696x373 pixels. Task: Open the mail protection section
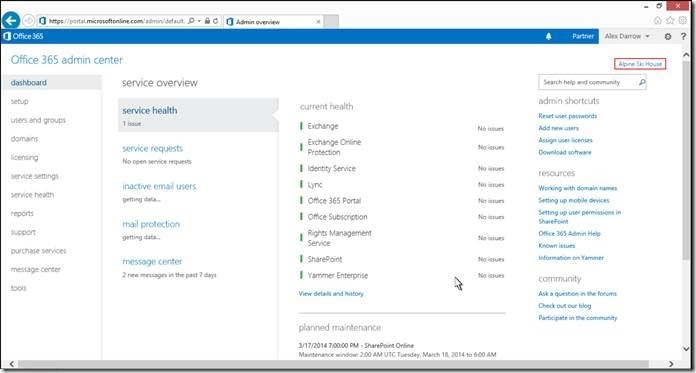[x=151, y=224]
